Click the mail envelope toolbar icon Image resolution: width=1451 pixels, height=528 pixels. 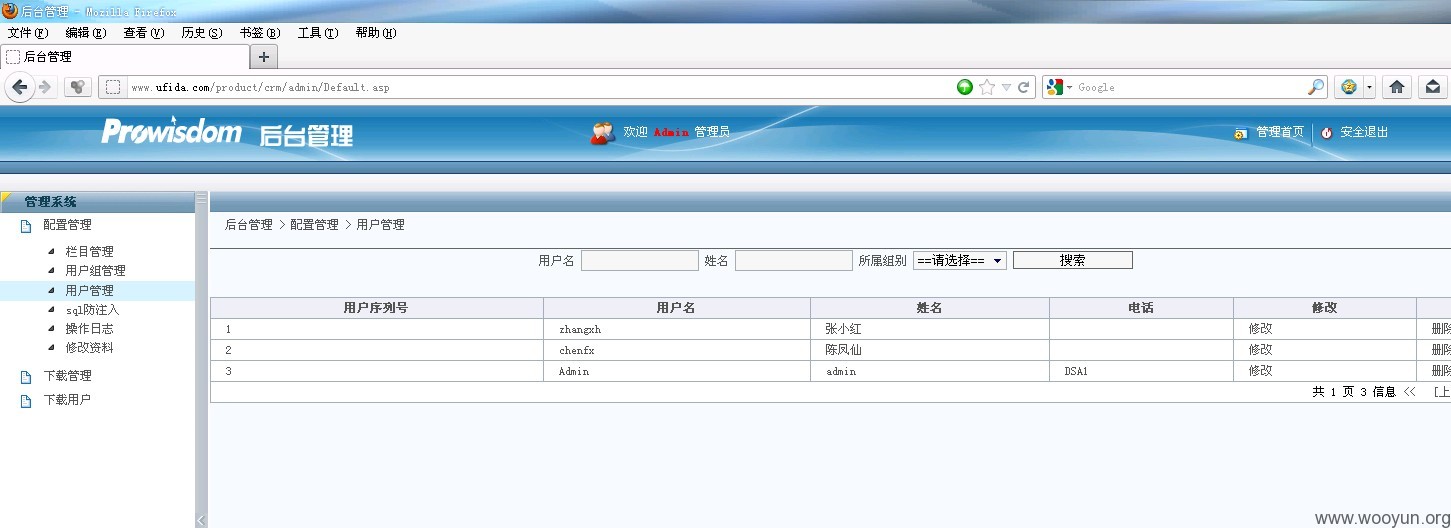point(1433,87)
